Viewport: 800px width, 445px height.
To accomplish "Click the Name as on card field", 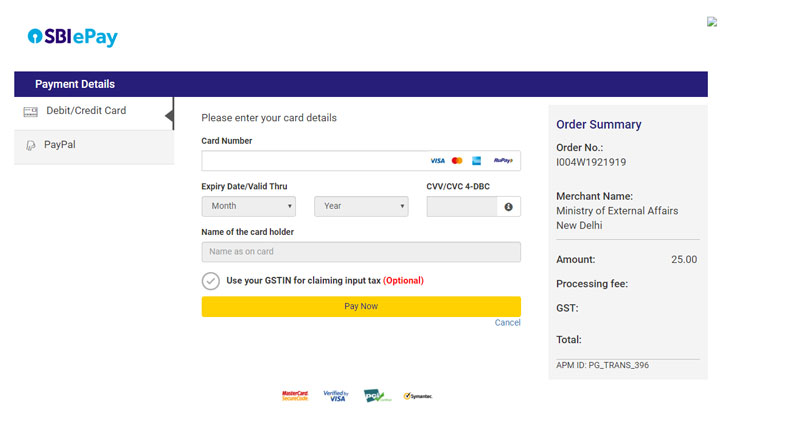I will 361,252.
